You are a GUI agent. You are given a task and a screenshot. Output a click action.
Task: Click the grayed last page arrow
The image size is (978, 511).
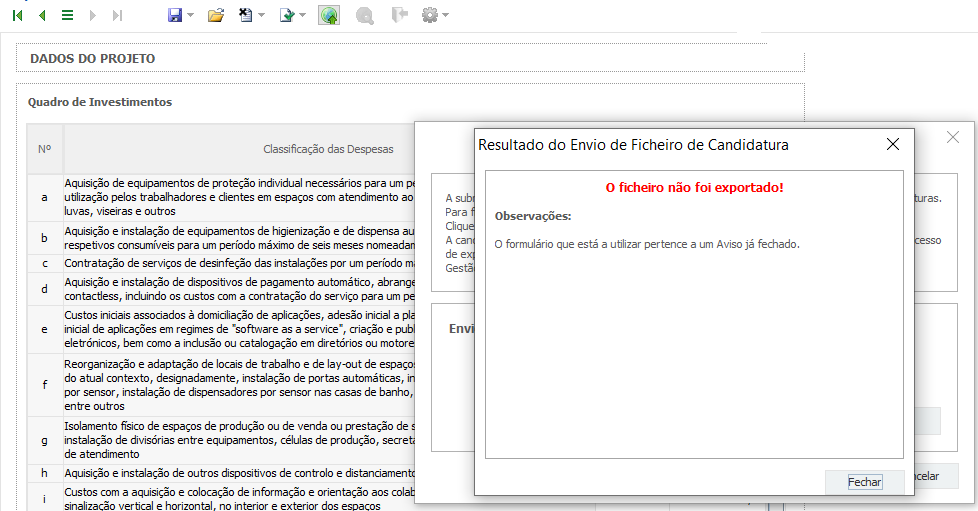point(117,15)
